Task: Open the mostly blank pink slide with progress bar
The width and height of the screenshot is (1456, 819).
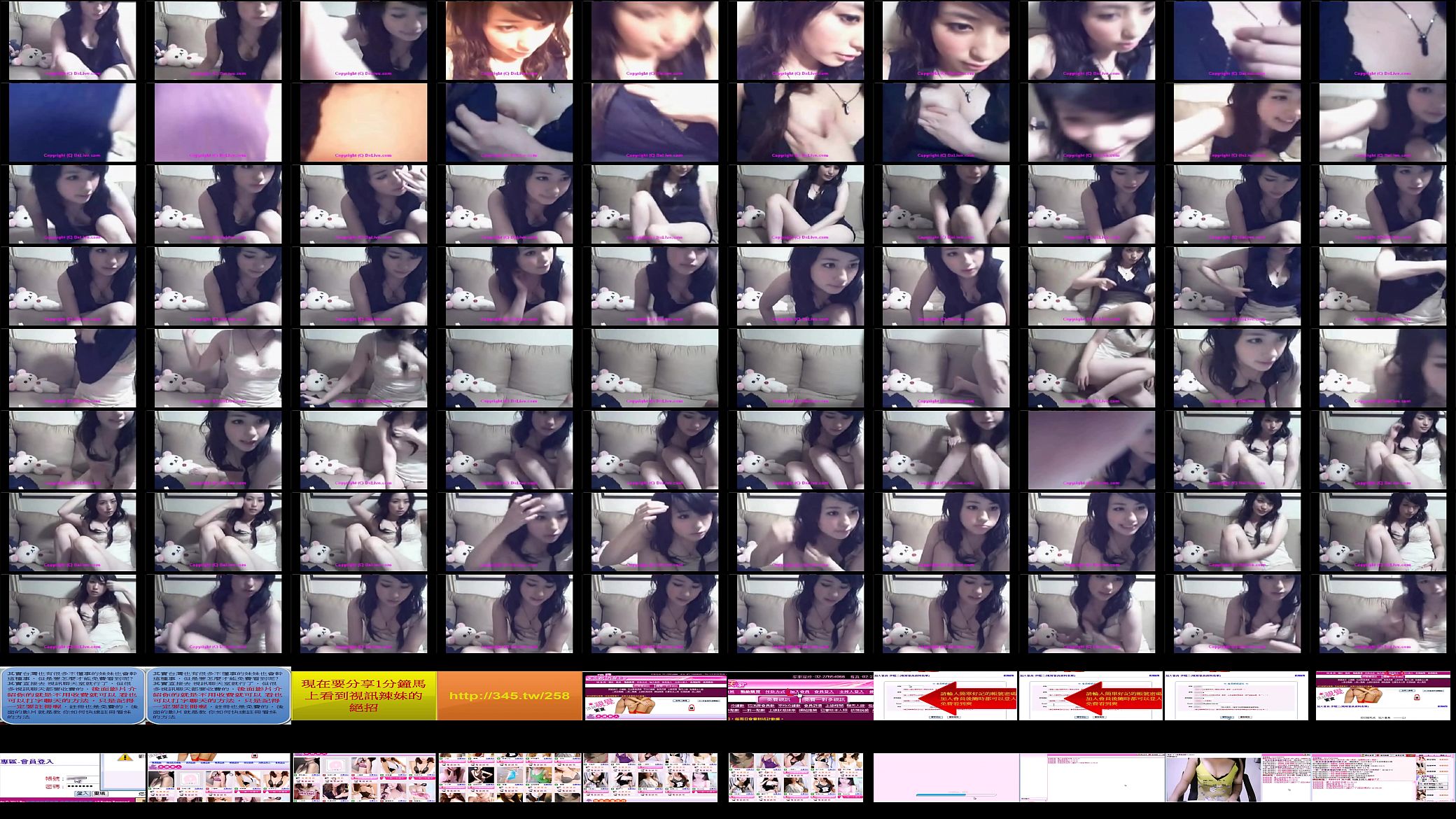Action: coord(946,778)
